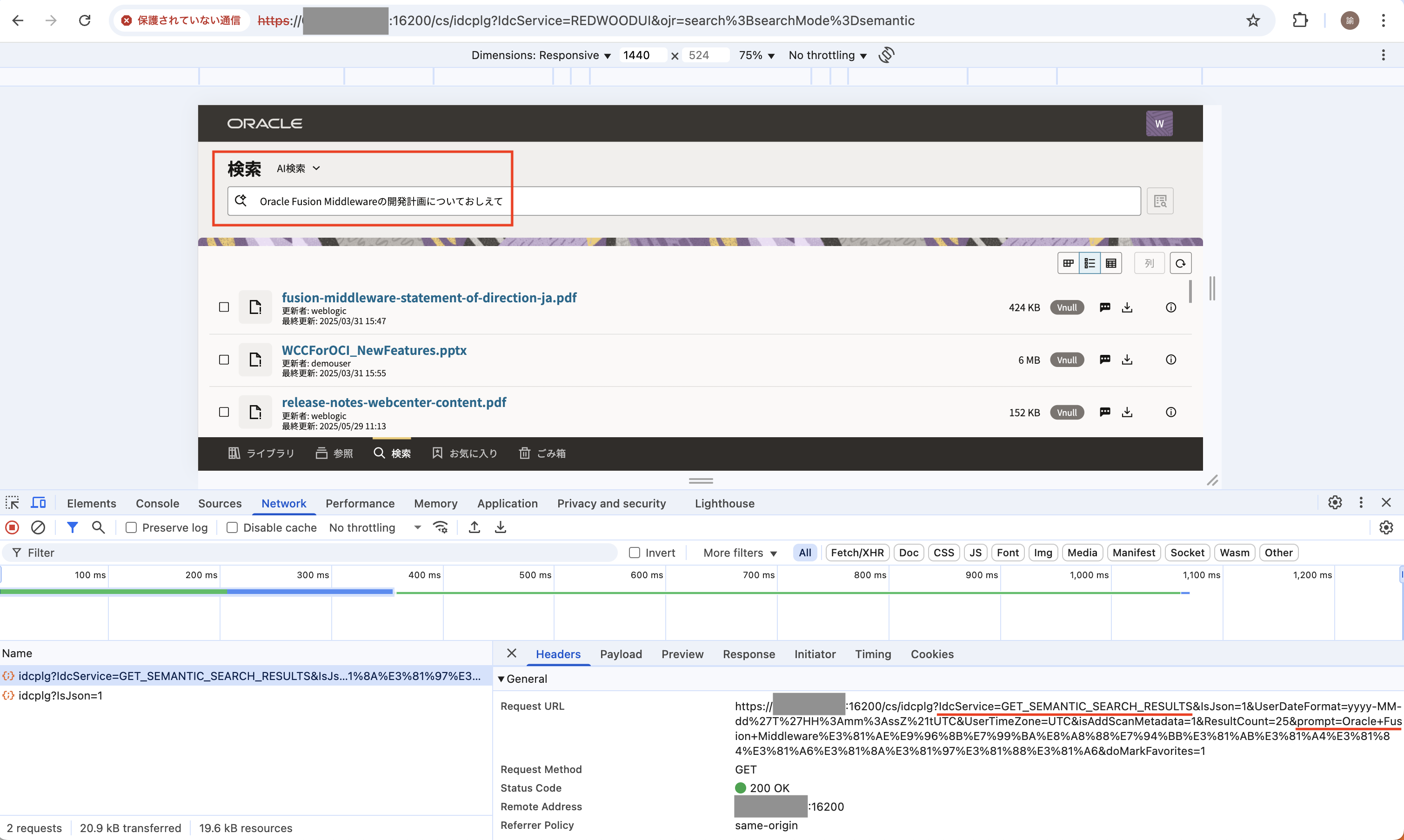The width and height of the screenshot is (1404, 840).
Task: Switch to the Payload tab
Action: coord(621,654)
